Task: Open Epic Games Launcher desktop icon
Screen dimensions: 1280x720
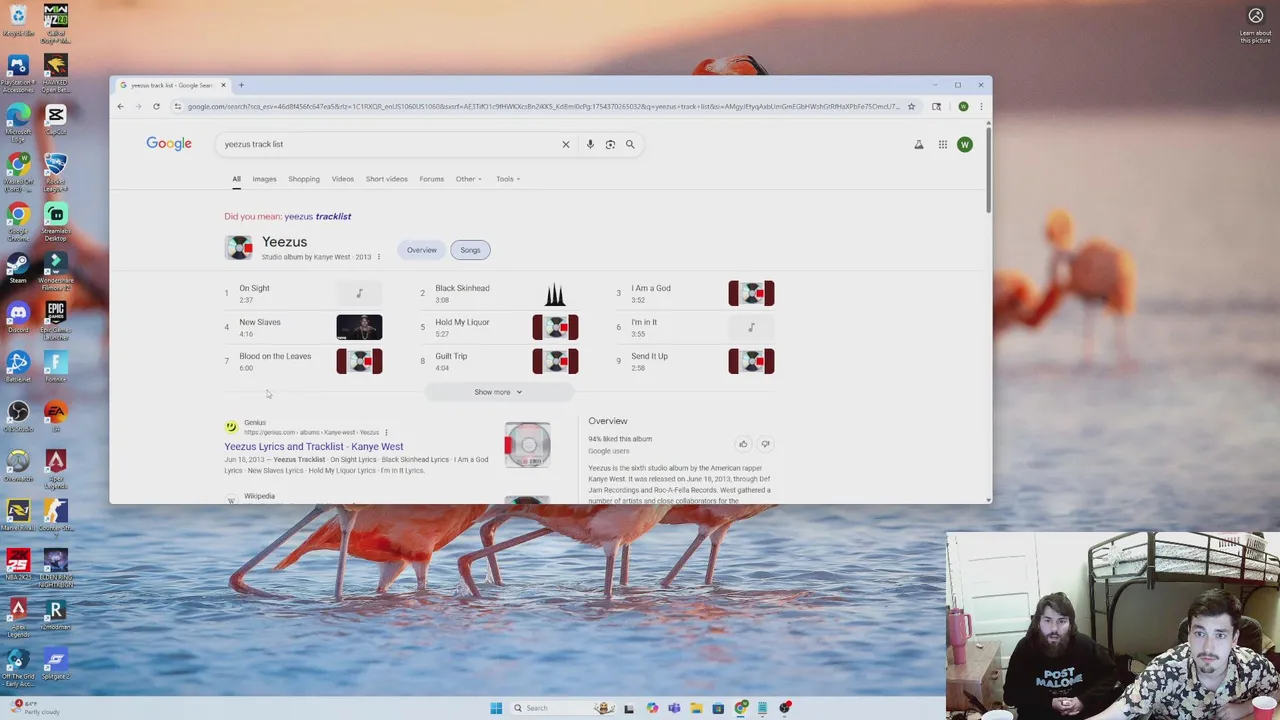Action: coord(55,319)
